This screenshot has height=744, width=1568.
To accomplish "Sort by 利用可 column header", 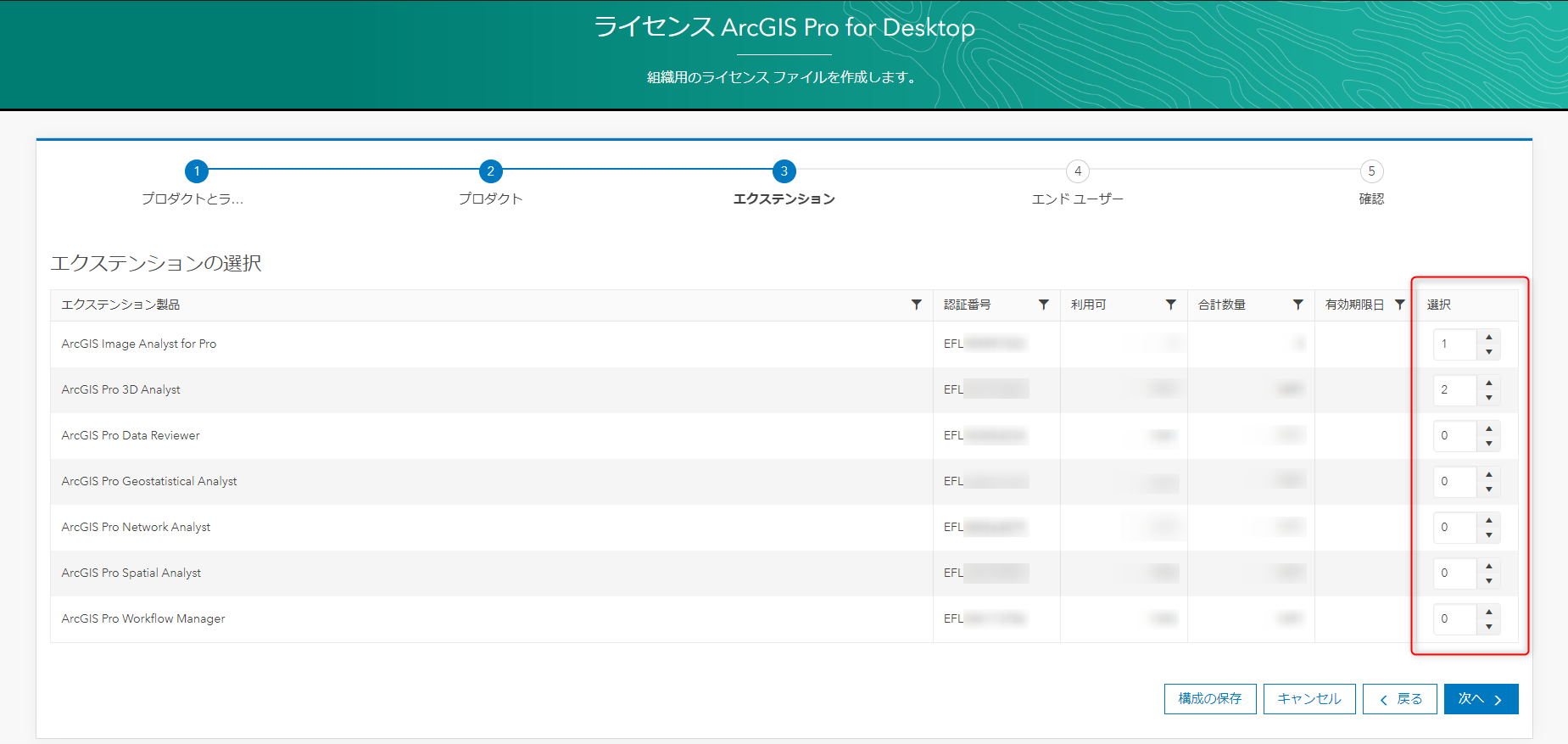I will [1089, 305].
